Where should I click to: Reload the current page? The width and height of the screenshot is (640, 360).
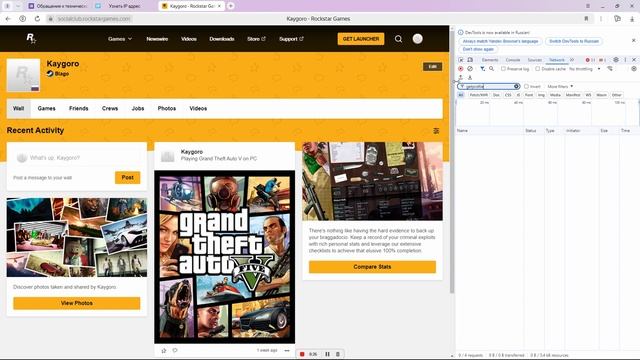pyautogui.click(x=37, y=19)
